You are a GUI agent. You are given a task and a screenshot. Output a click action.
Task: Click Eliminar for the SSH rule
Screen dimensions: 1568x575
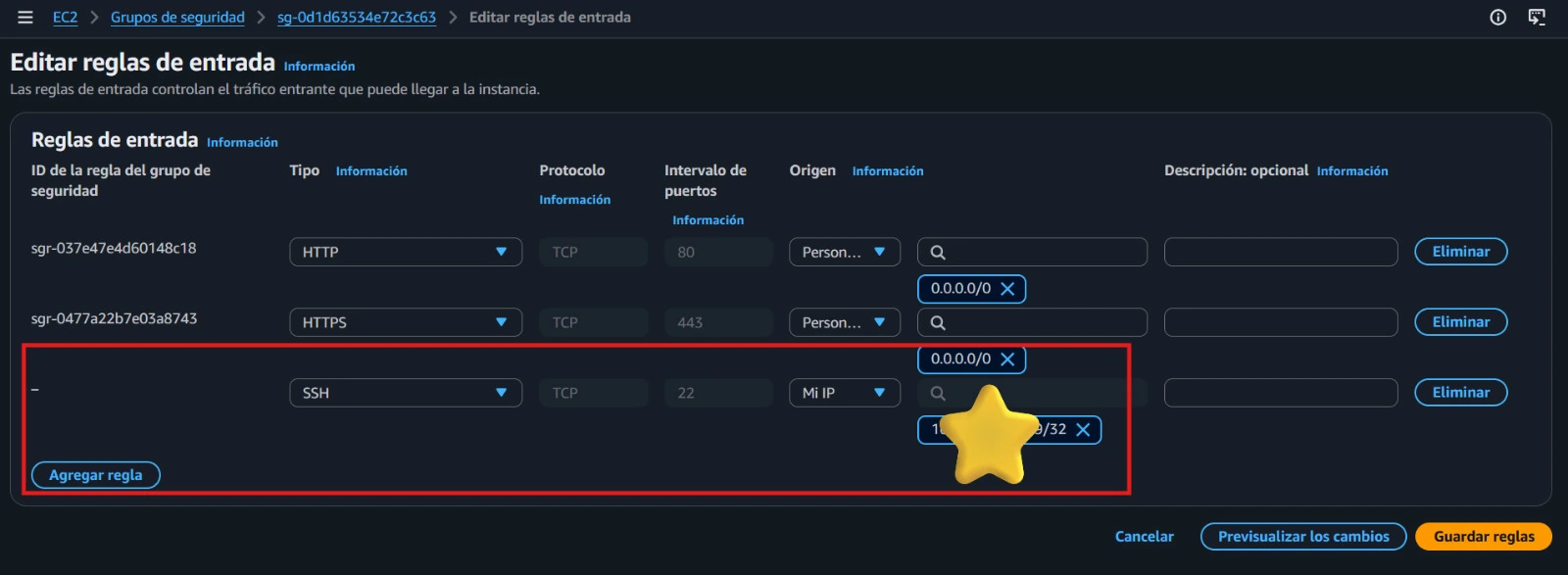click(1461, 393)
